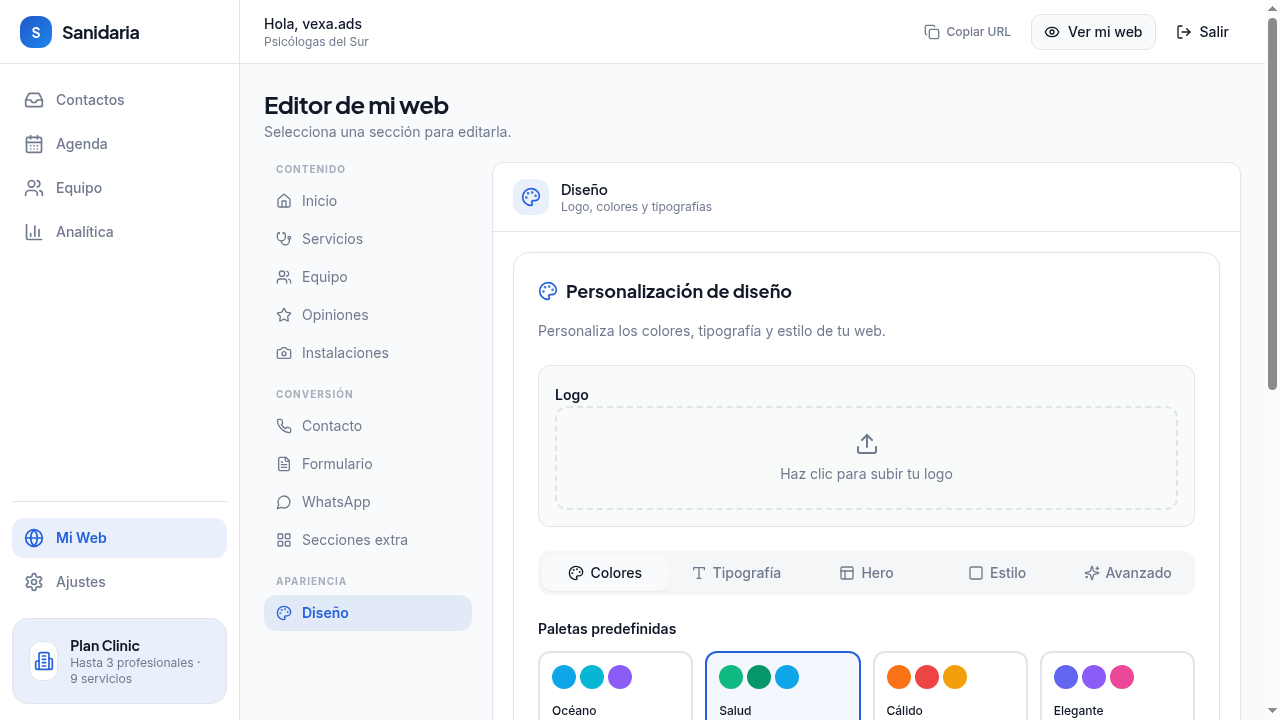Viewport: 1280px width, 720px height.
Task: Click the Plan Clinic card
Action: click(x=119, y=661)
